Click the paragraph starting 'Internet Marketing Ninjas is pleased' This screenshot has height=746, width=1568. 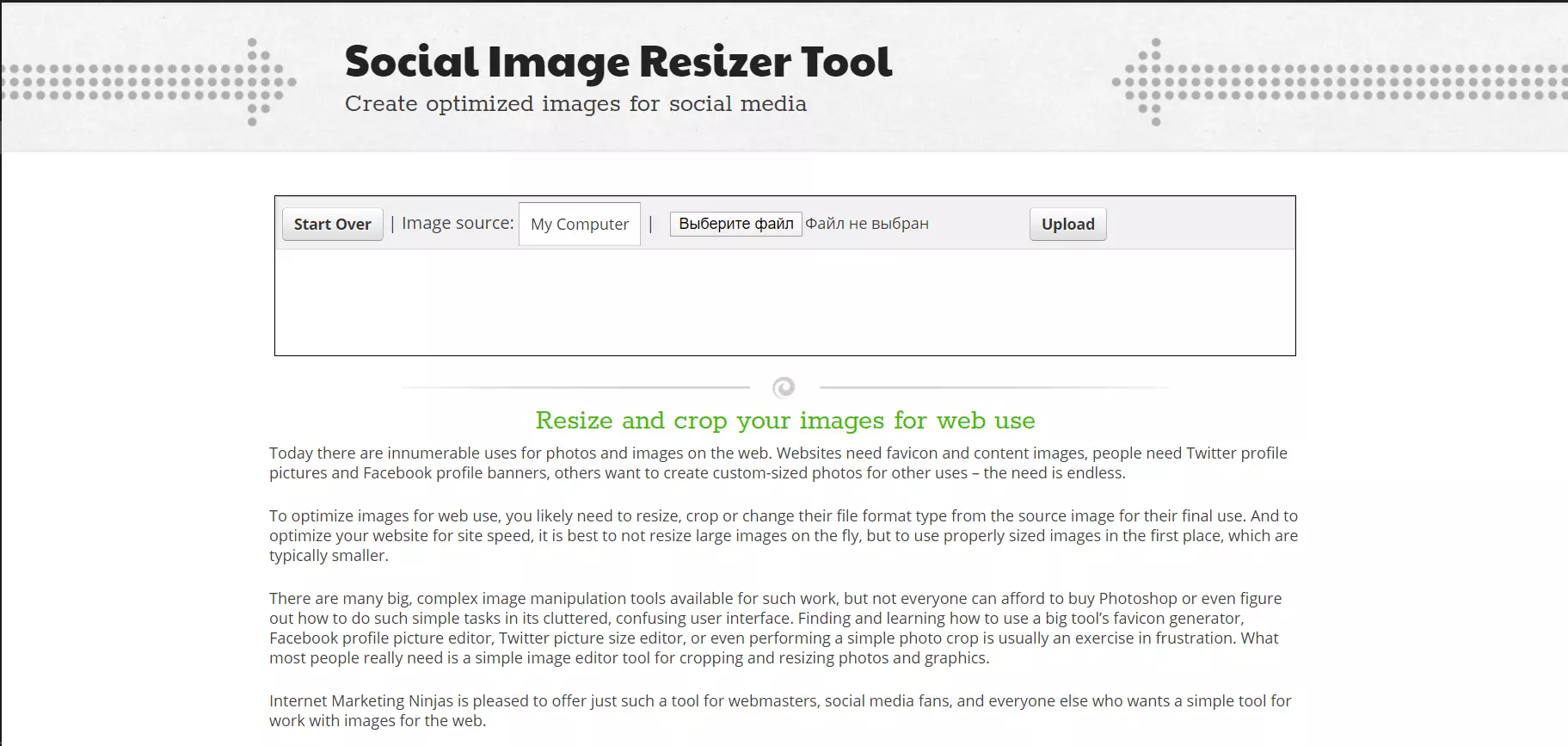780,711
